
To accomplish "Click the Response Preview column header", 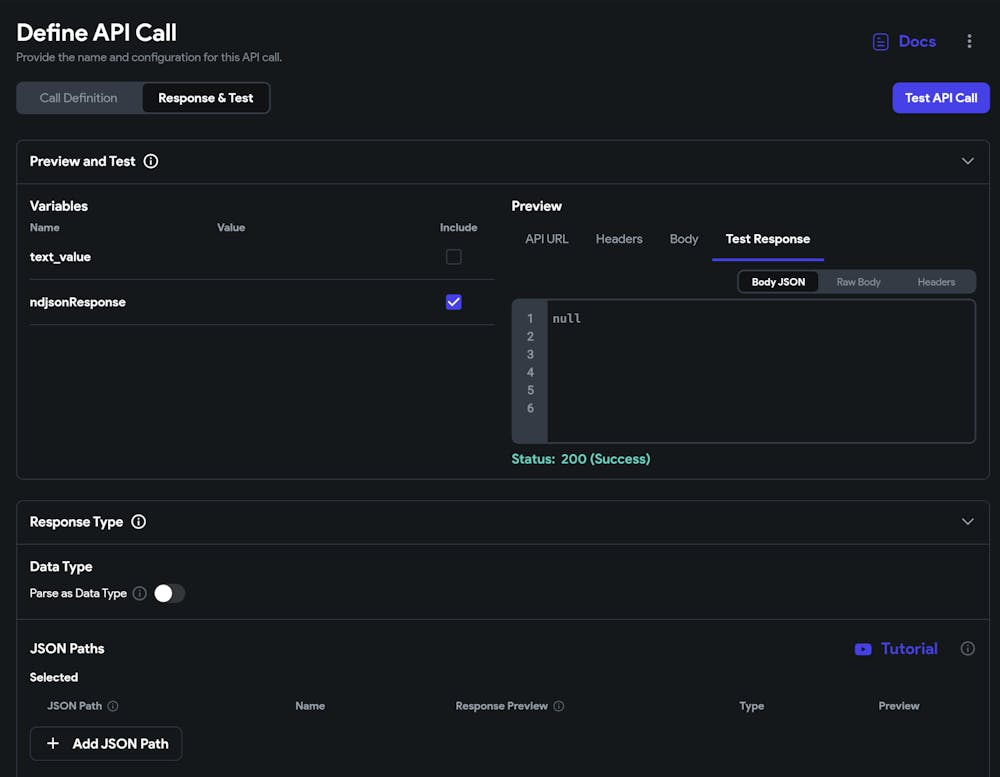I will (501, 706).
